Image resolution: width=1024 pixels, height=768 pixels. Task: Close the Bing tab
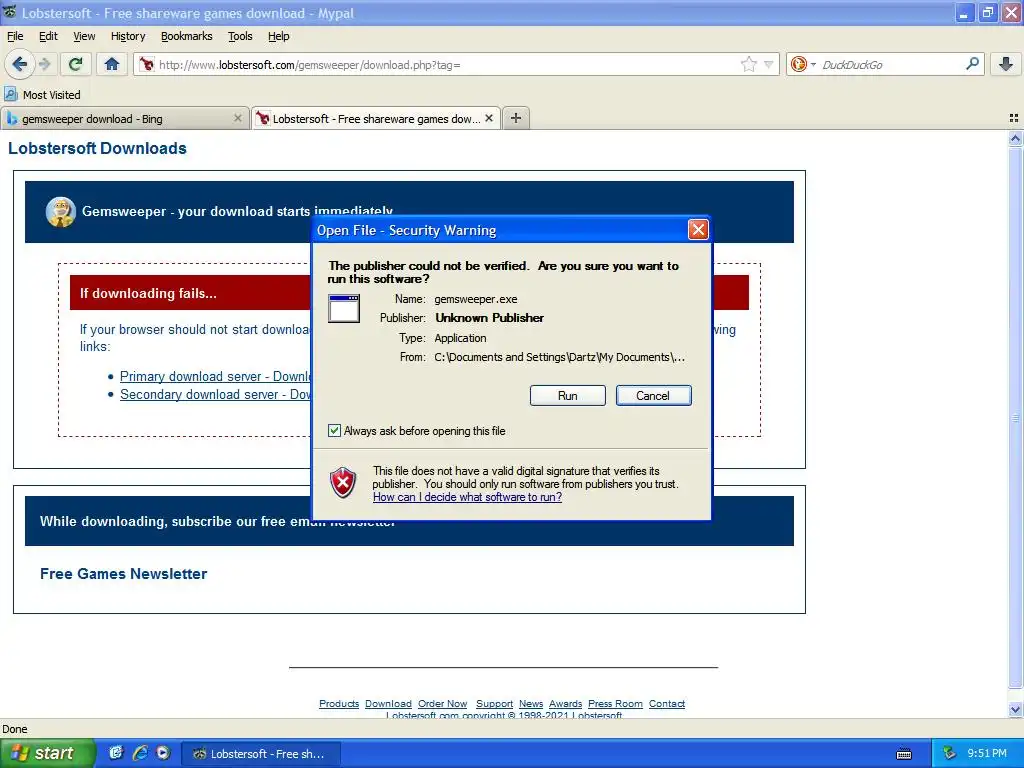pyautogui.click(x=238, y=118)
